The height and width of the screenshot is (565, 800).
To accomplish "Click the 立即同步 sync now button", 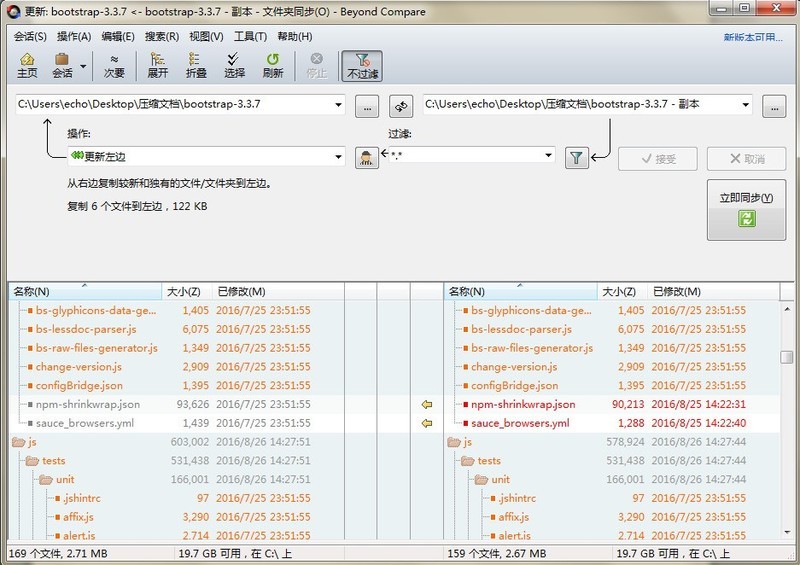I will [x=746, y=210].
